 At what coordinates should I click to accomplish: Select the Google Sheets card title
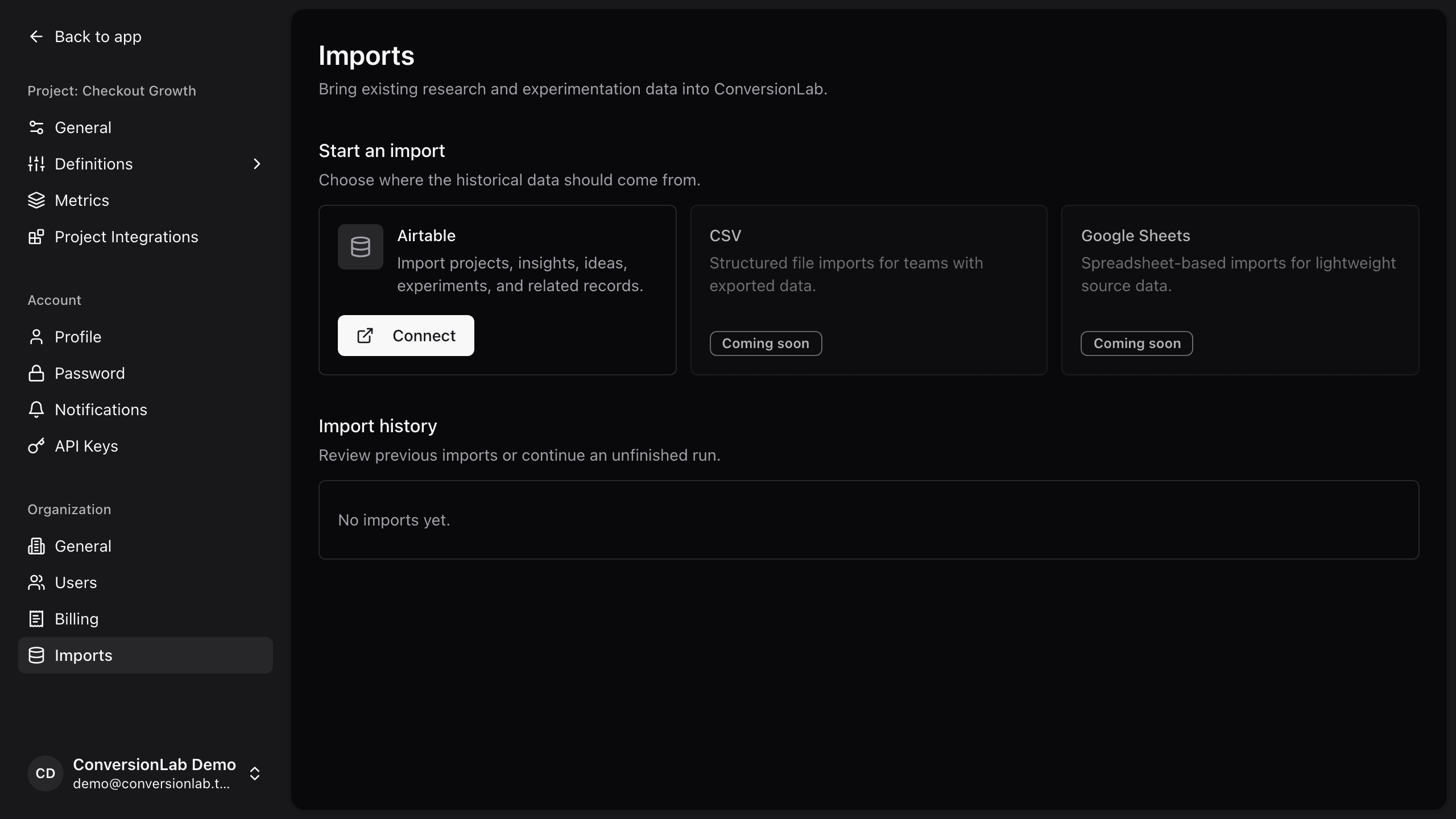point(1136,235)
